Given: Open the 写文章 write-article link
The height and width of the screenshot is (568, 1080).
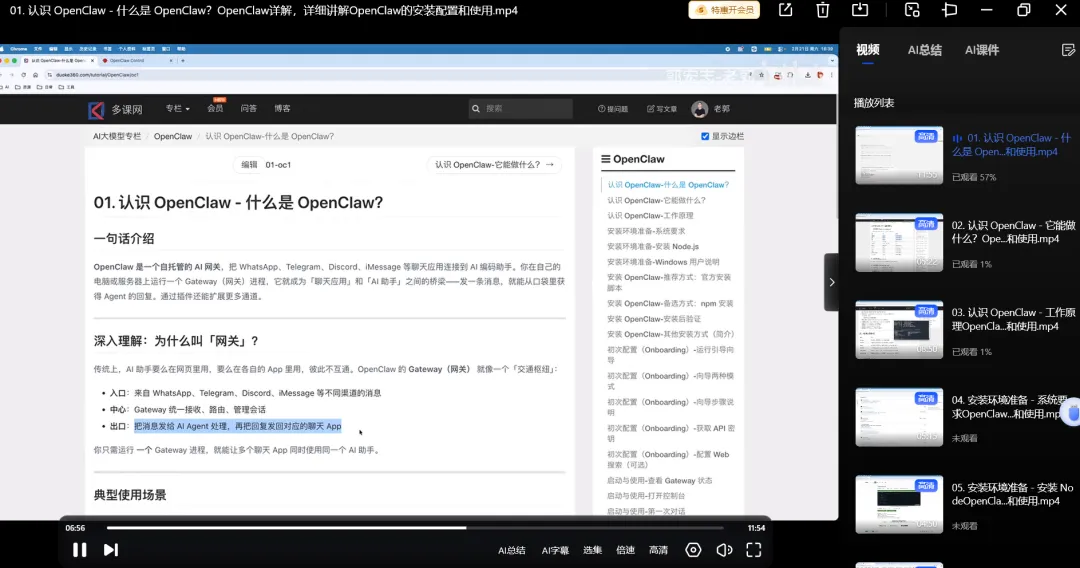Looking at the screenshot, I should 661,109.
